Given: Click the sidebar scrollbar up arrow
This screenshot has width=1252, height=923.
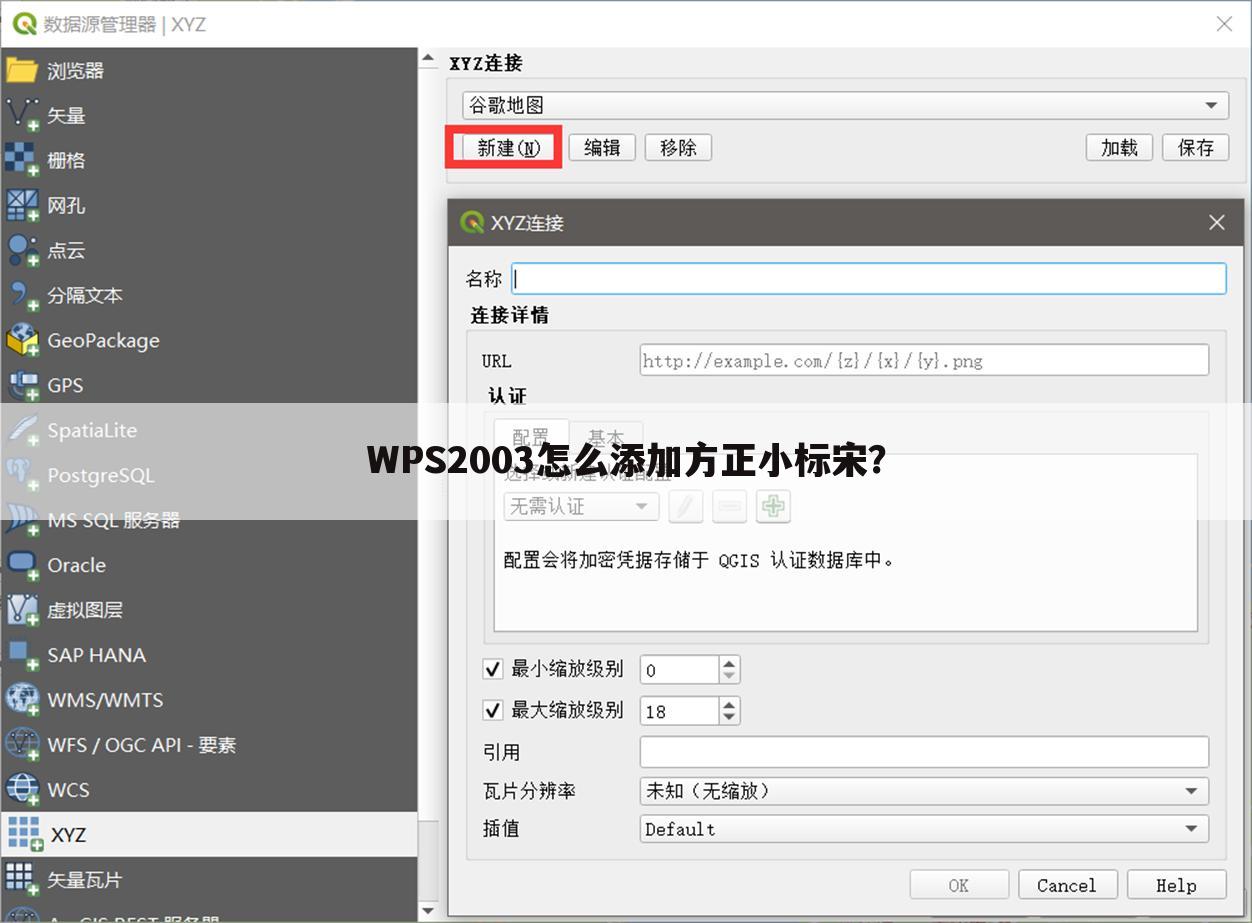Looking at the screenshot, I should click(x=429, y=60).
